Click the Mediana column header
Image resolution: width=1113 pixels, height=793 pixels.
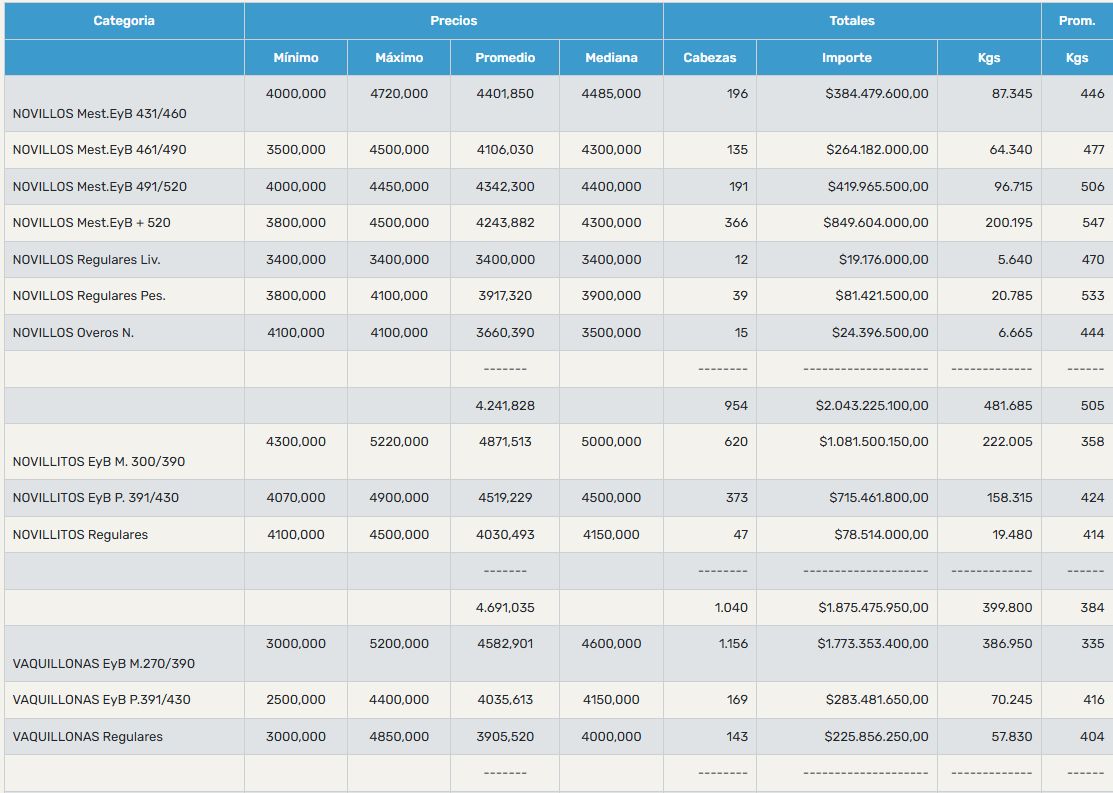coord(611,58)
